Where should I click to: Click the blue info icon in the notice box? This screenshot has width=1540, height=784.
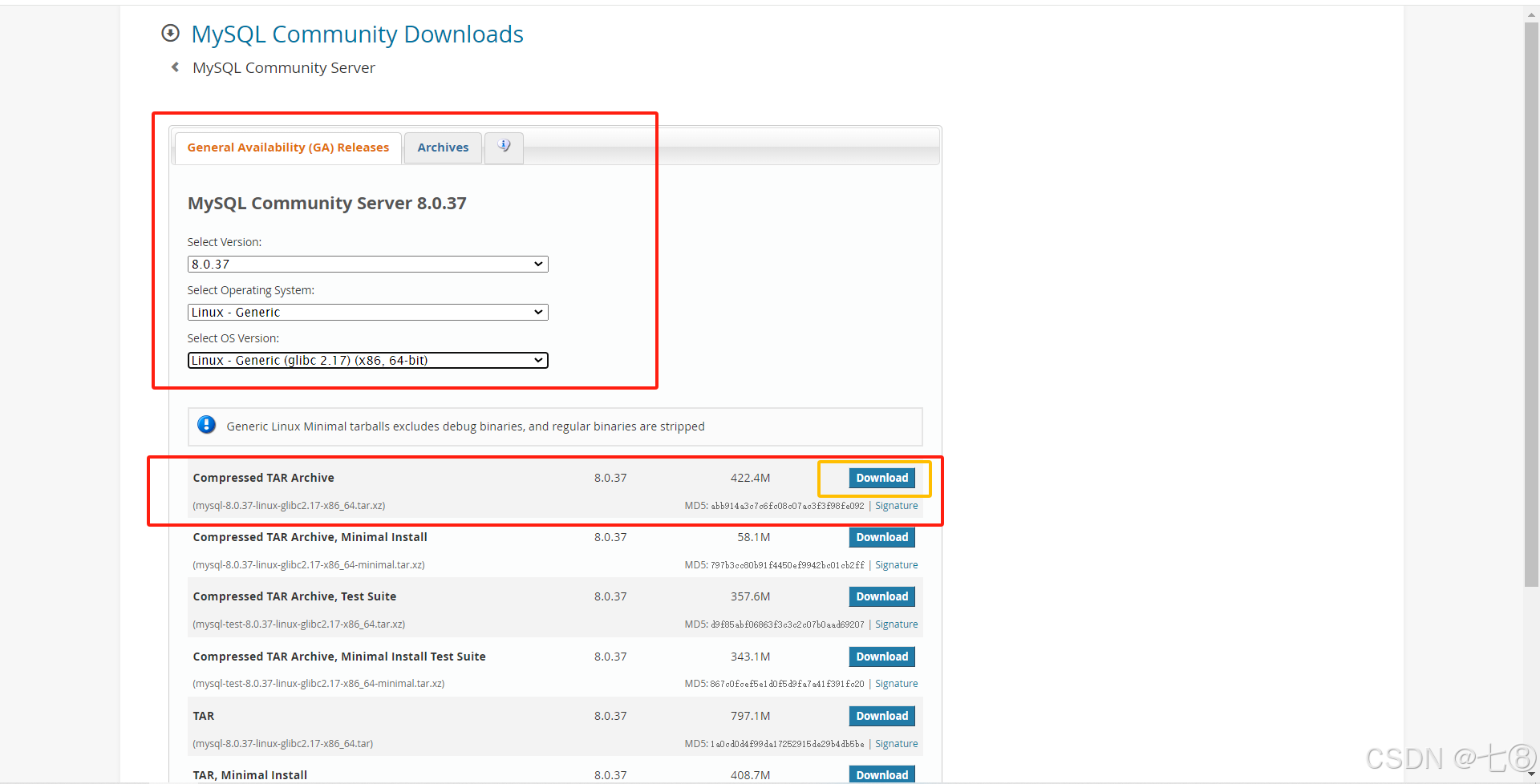(207, 425)
